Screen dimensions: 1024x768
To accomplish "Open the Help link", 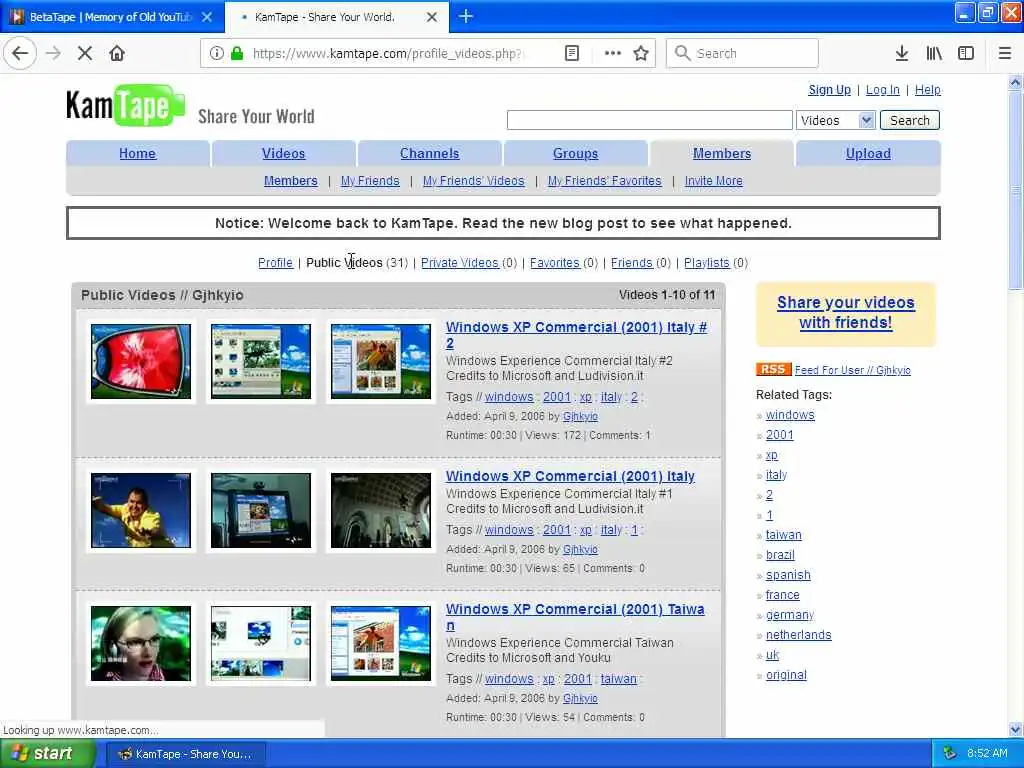I will (927, 90).
